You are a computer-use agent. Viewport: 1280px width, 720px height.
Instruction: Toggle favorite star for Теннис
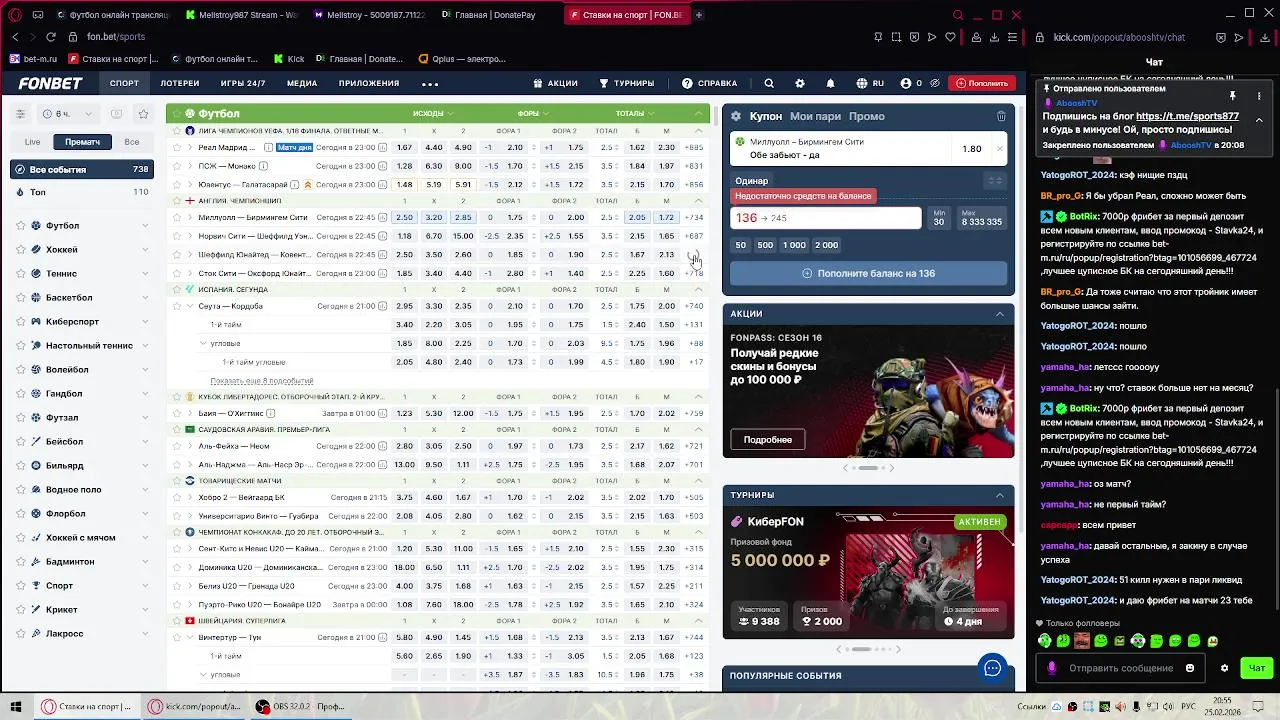20,274
